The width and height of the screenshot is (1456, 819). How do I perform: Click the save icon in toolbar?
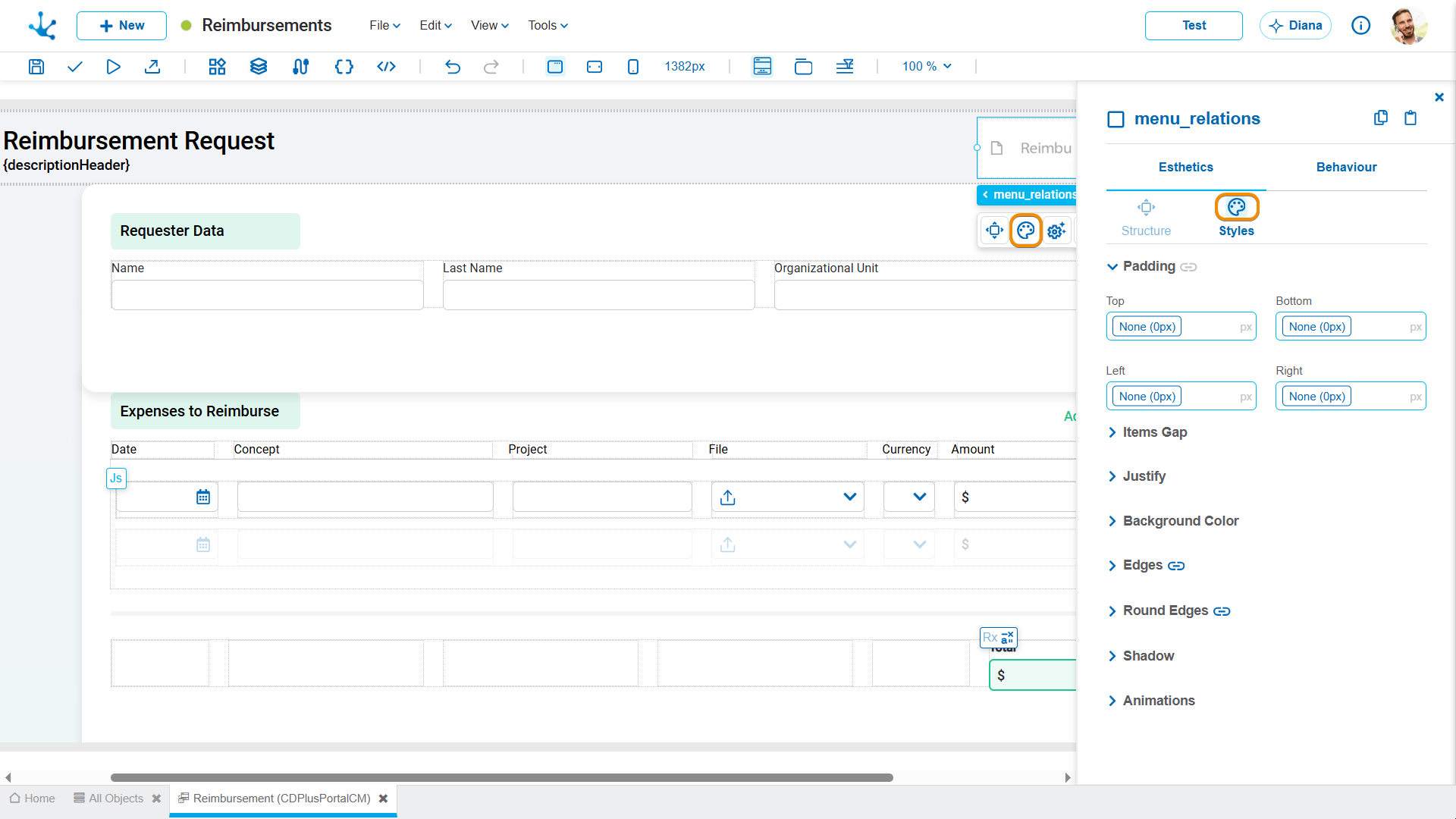click(x=36, y=67)
